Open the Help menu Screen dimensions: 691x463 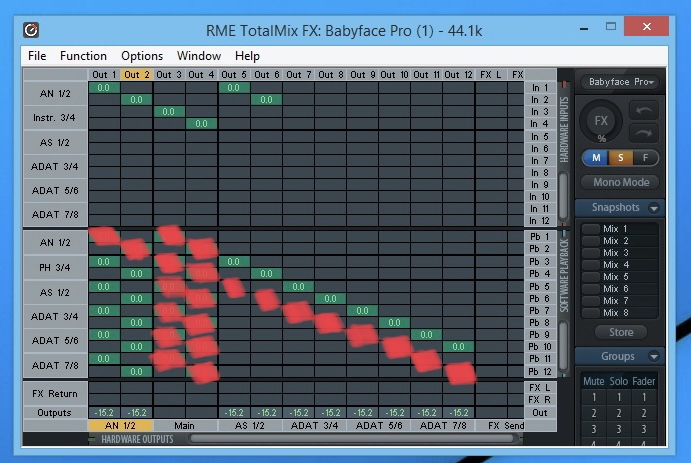(247, 56)
